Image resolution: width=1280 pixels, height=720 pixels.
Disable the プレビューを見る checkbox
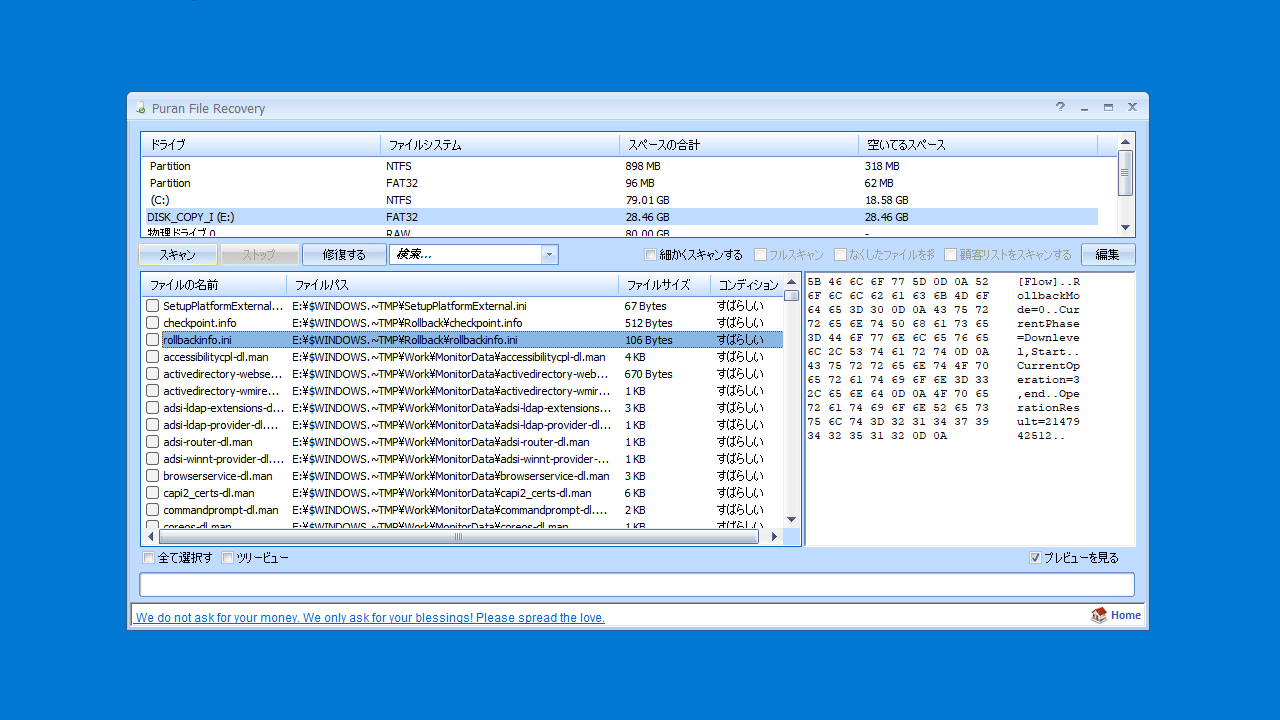pos(1035,557)
